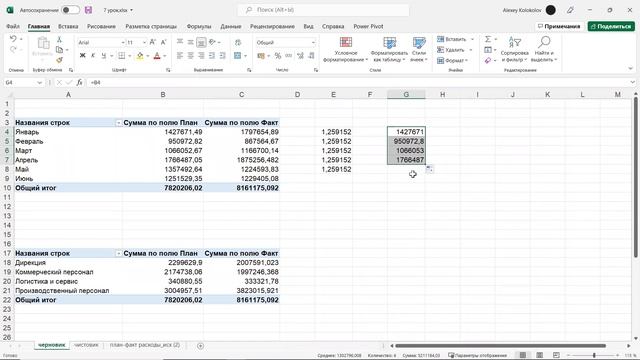Click the Increase Decimal icon
This screenshot has width=640, height=360.
(x=300, y=56)
